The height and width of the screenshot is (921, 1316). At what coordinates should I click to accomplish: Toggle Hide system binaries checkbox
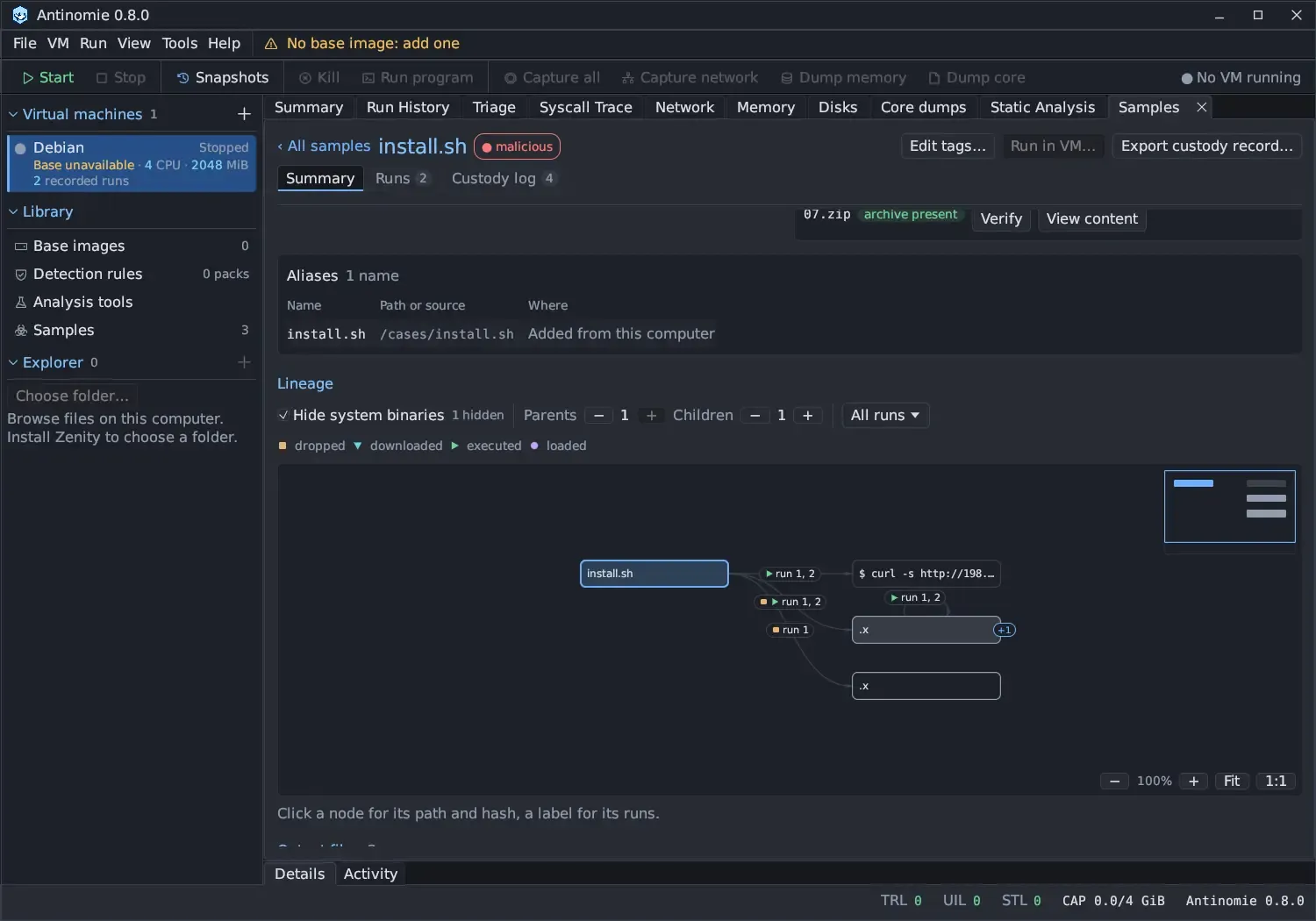tap(283, 416)
